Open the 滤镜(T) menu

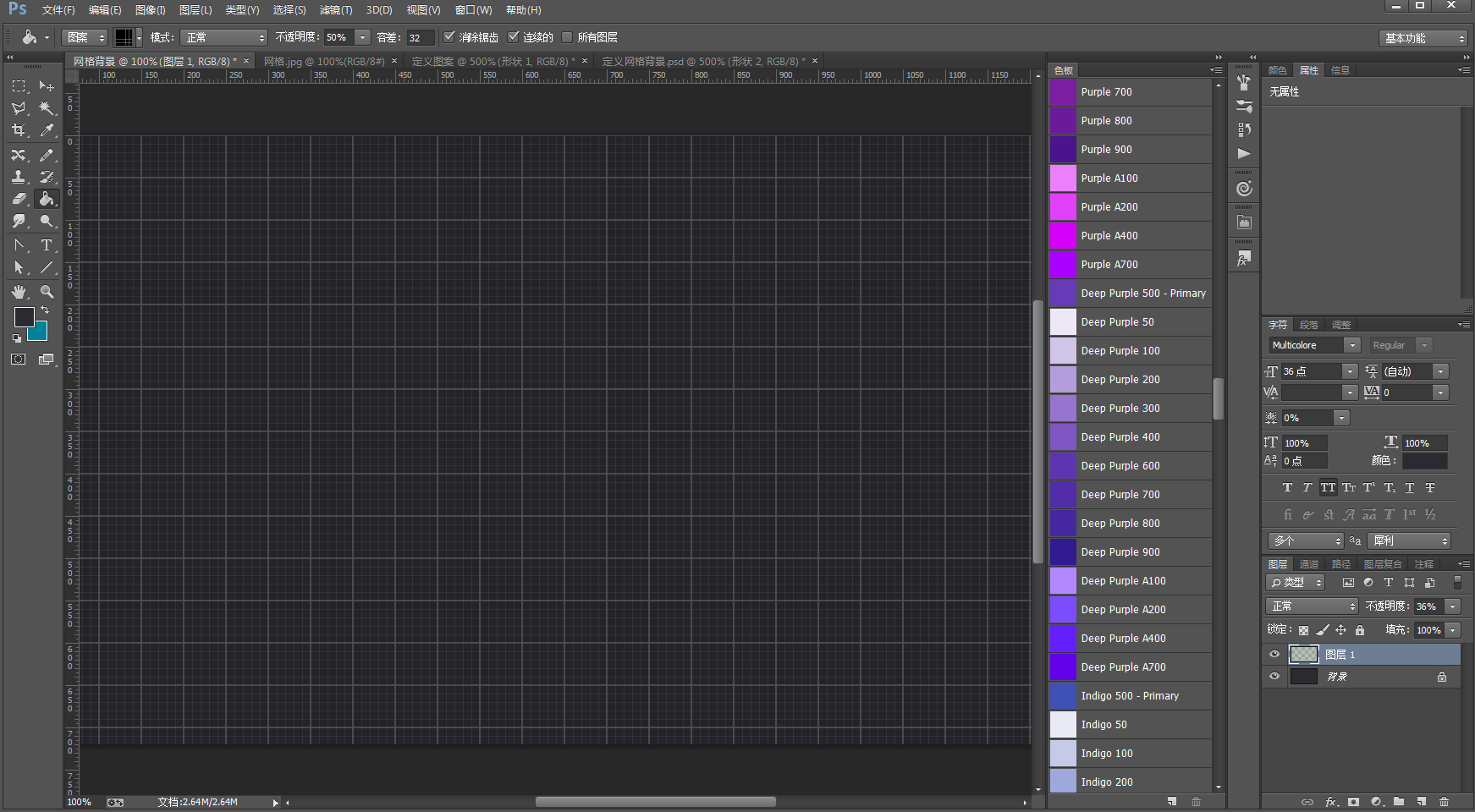[336, 10]
